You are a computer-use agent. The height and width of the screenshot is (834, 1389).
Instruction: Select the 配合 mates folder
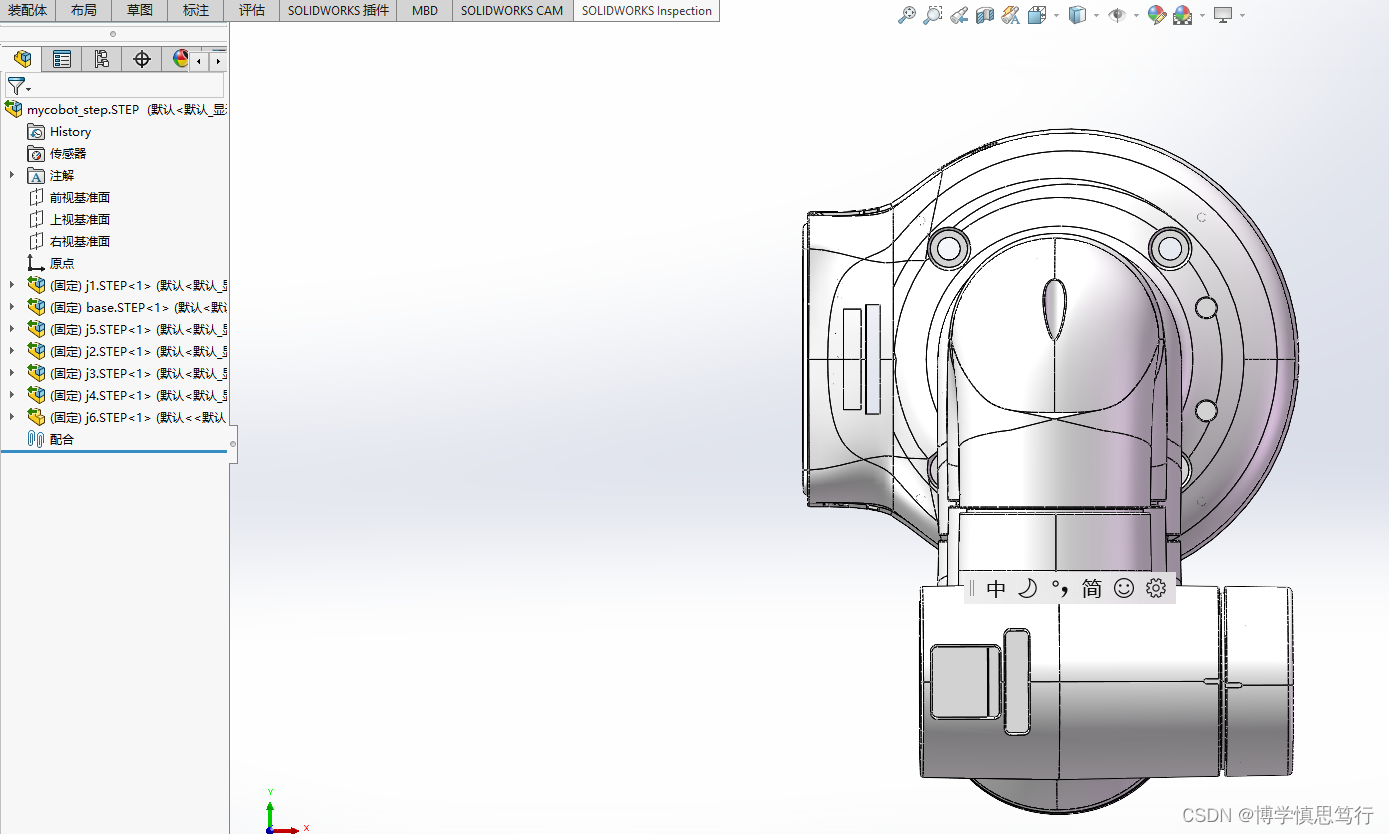(52, 439)
